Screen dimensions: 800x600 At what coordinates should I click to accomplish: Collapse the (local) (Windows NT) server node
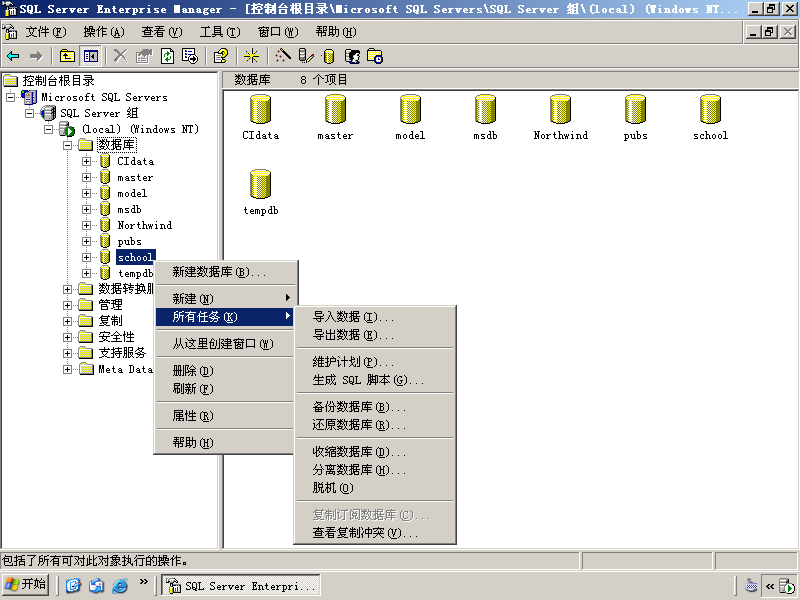pyautogui.click(x=48, y=129)
